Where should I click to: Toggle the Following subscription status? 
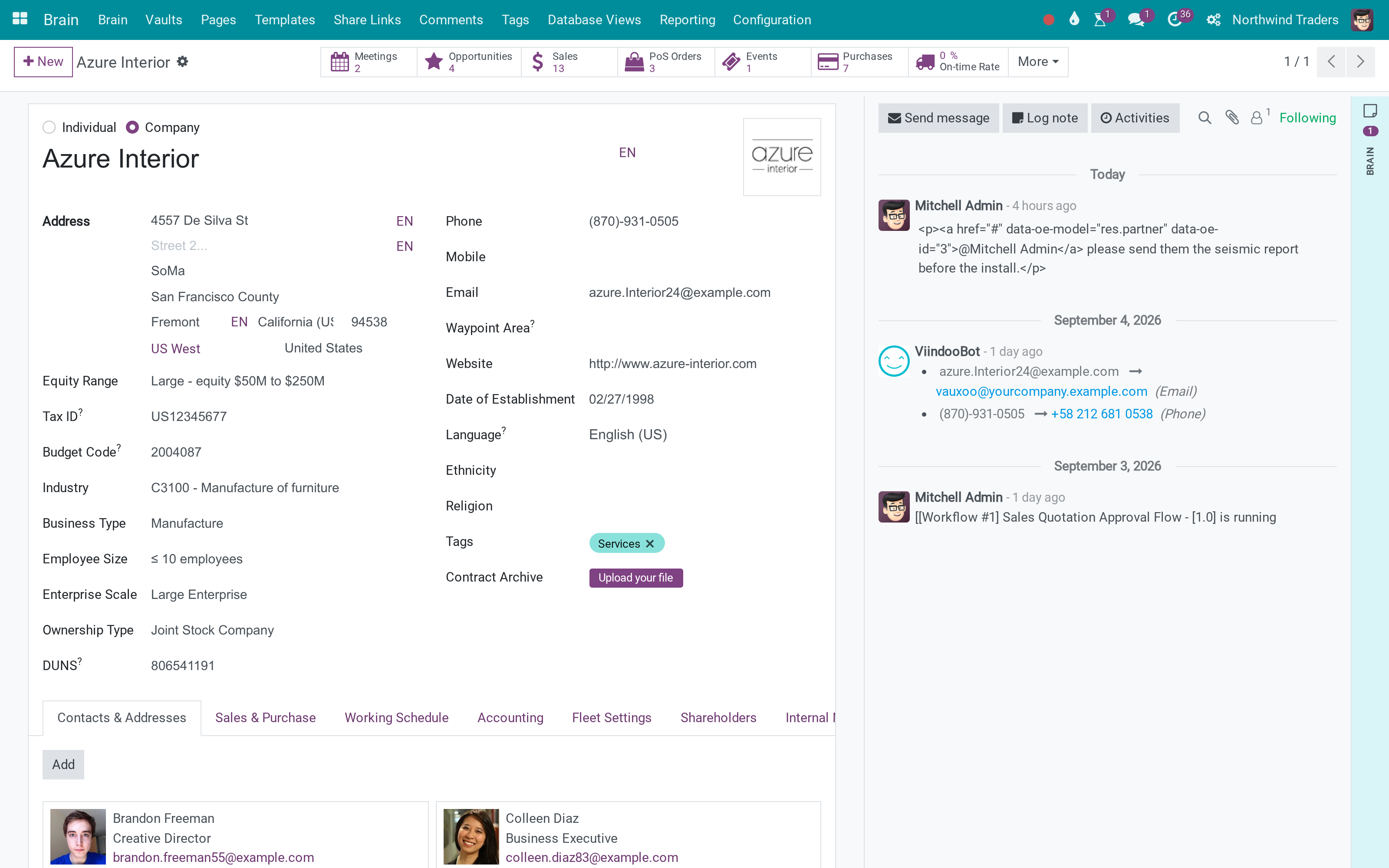coord(1307,118)
